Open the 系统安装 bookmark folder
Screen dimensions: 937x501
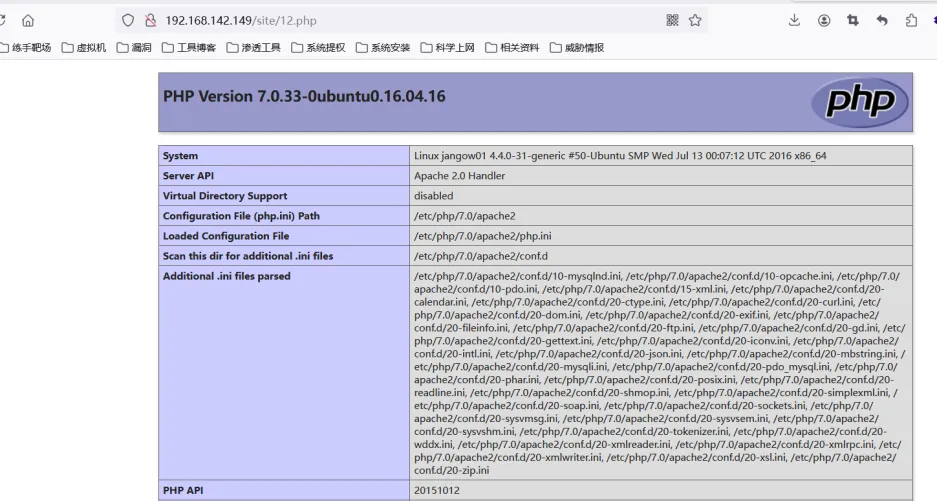point(383,48)
